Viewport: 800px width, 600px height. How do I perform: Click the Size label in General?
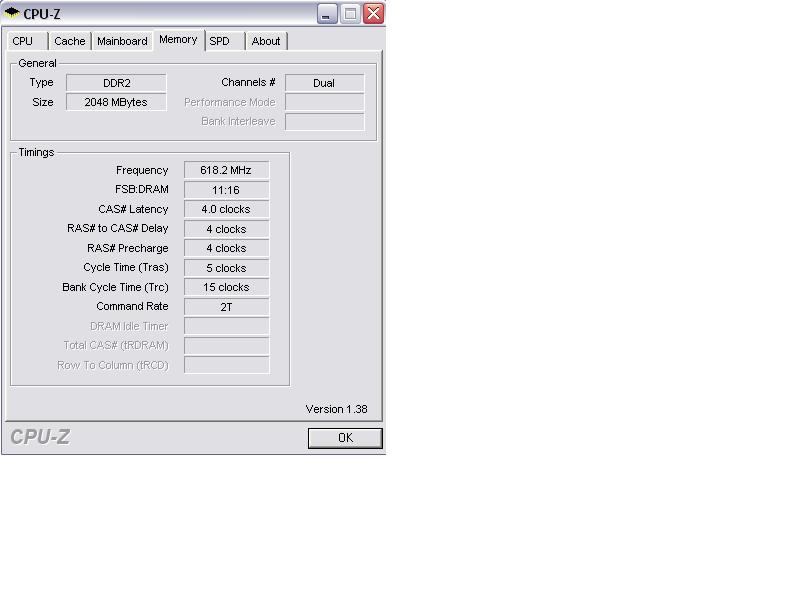point(42,102)
